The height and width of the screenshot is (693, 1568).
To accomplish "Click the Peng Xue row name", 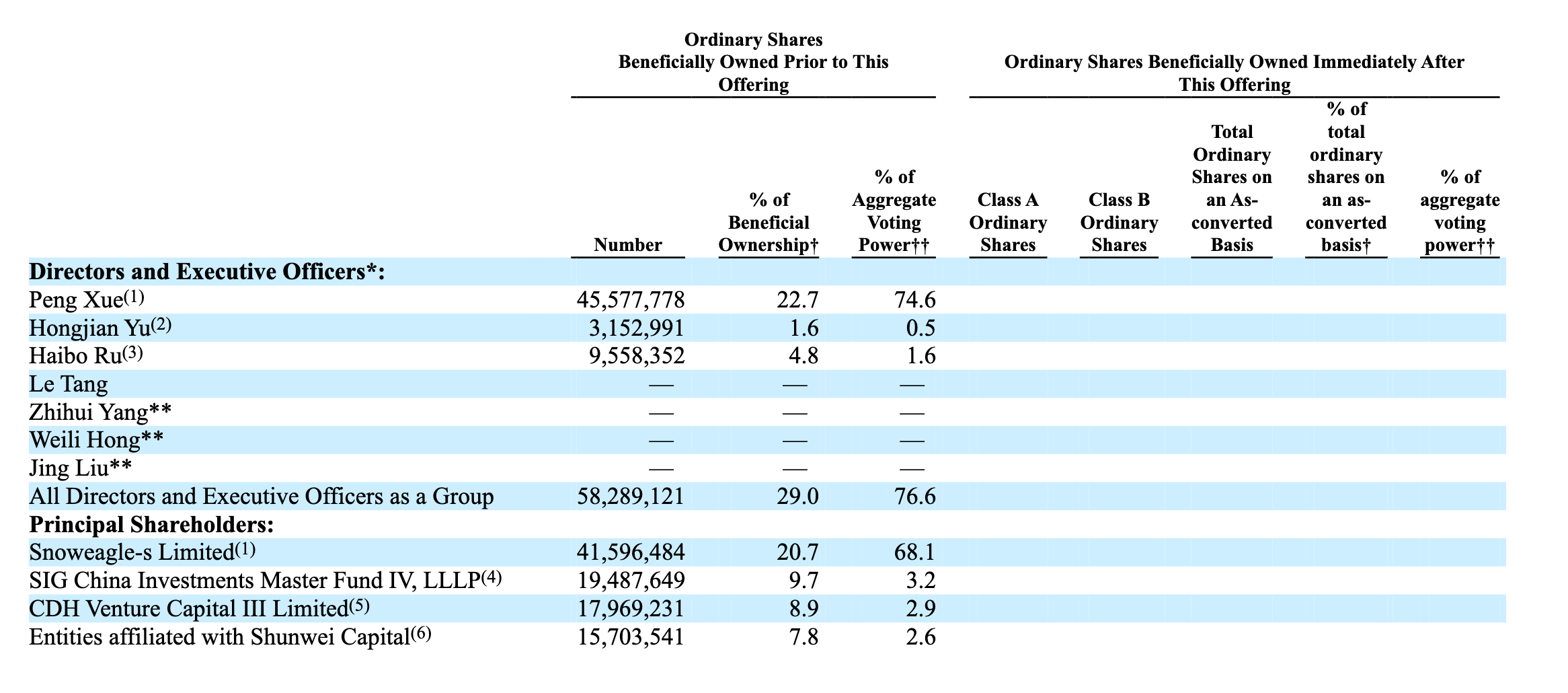I will tap(87, 299).
